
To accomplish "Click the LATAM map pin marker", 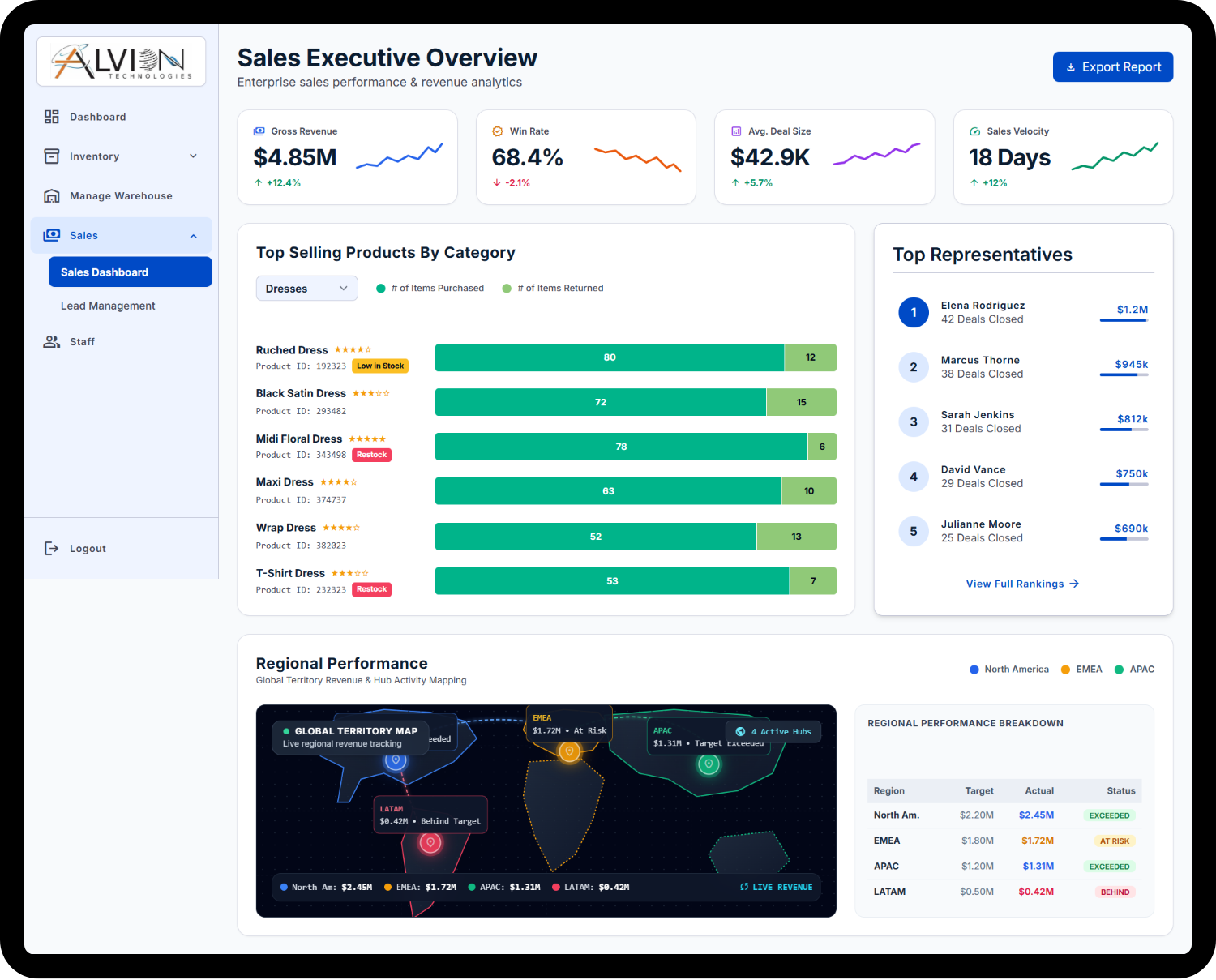I will click(x=430, y=843).
